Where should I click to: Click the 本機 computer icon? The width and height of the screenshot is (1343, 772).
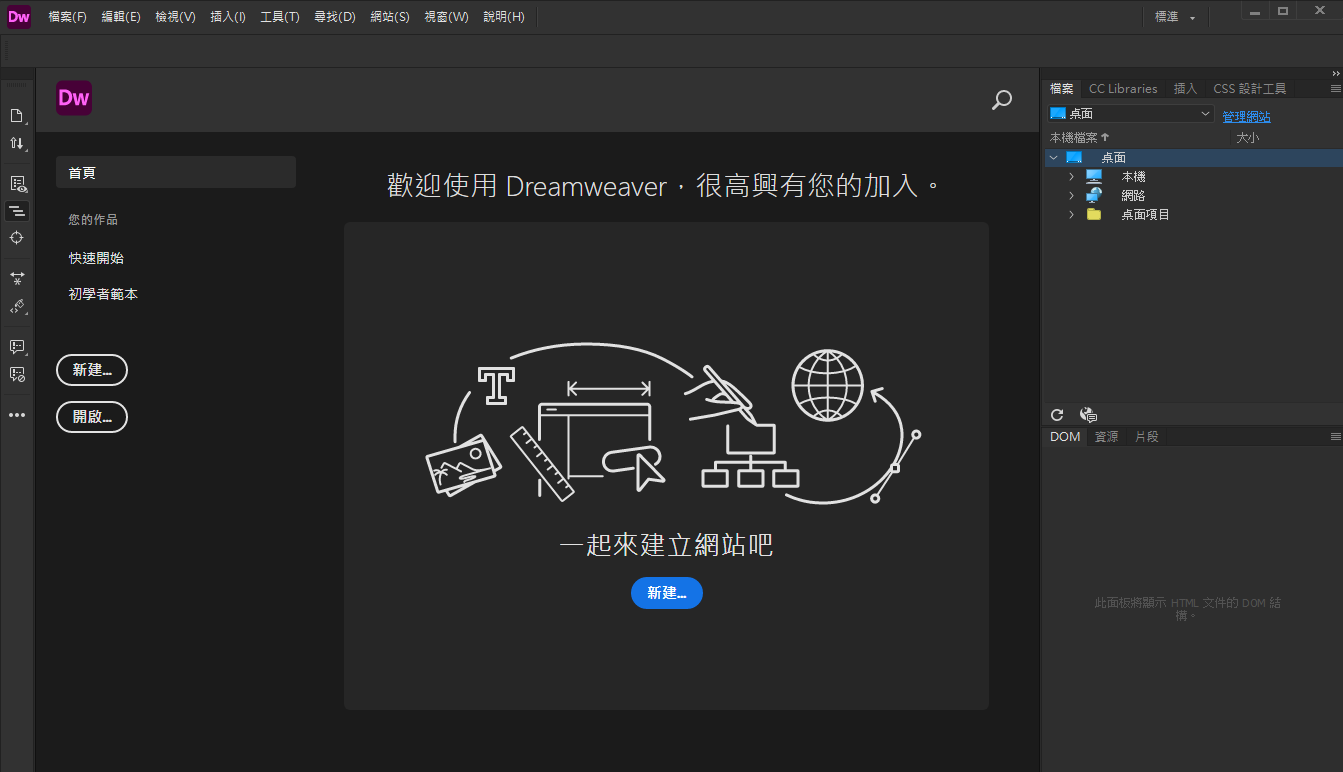coord(1094,177)
